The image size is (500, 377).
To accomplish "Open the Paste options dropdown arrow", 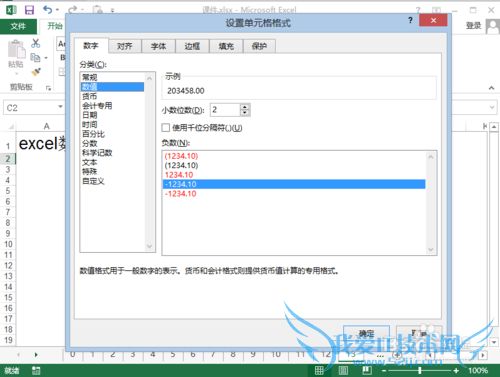I will click(x=16, y=74).
